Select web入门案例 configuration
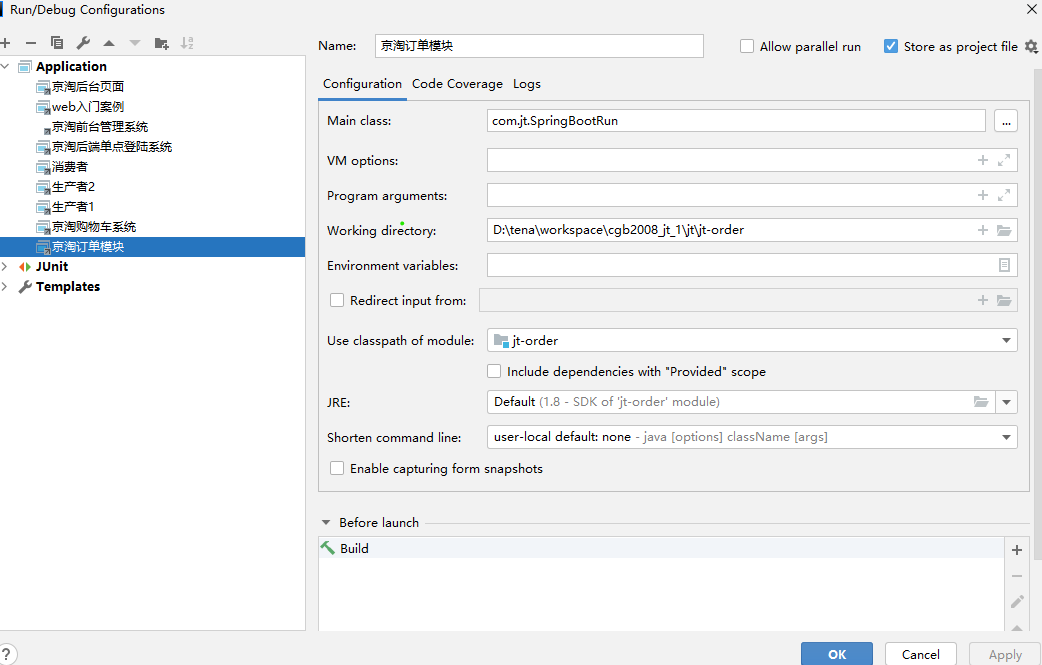The height and width of the screenshot is (665, 1042). pos(88,106)
